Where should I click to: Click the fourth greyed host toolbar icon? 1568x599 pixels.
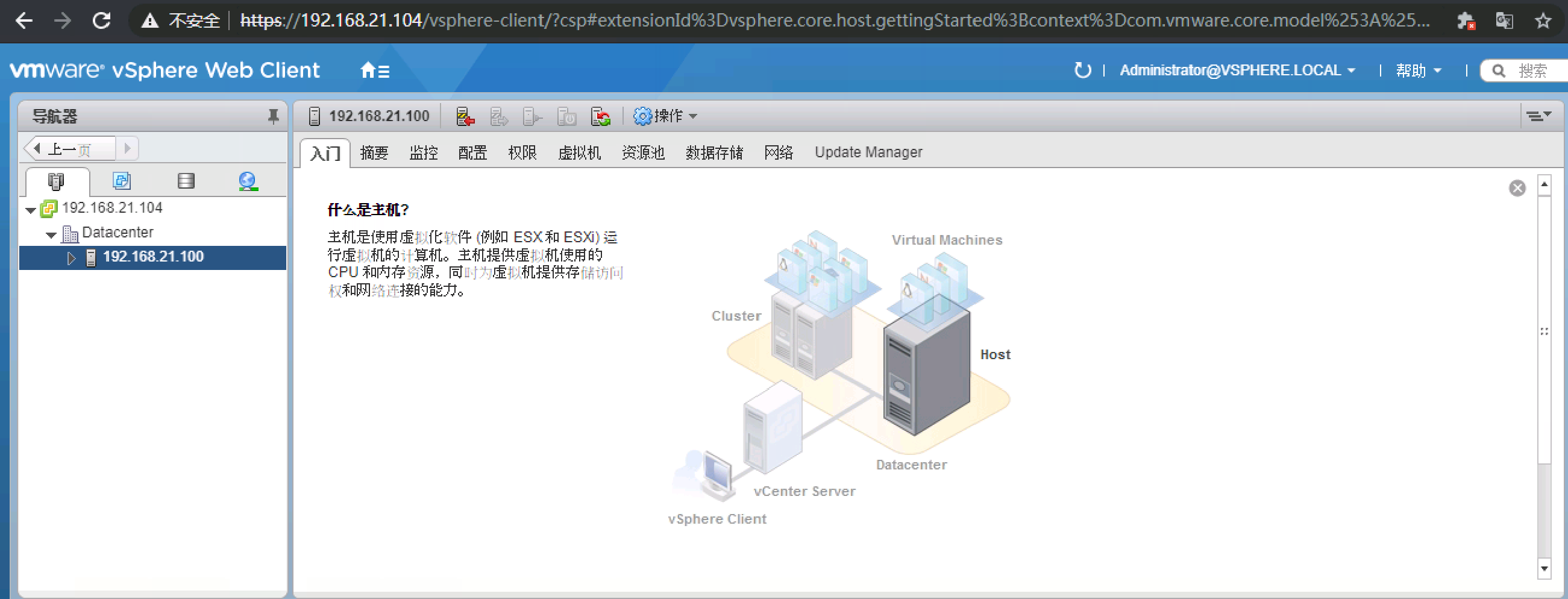[566, 116]
